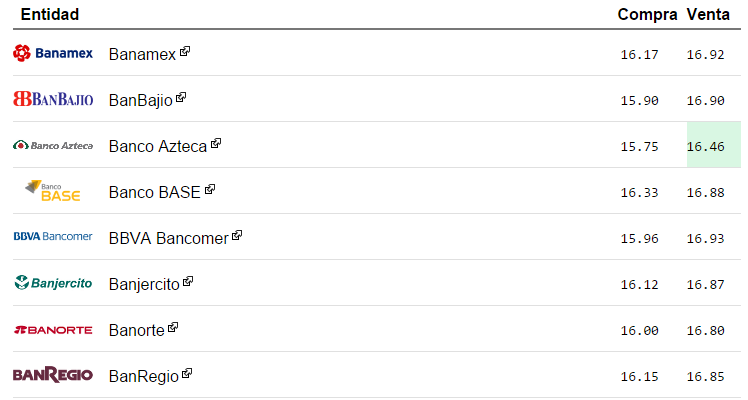Open the Banco BASE text link

click(x=154, y=192)
